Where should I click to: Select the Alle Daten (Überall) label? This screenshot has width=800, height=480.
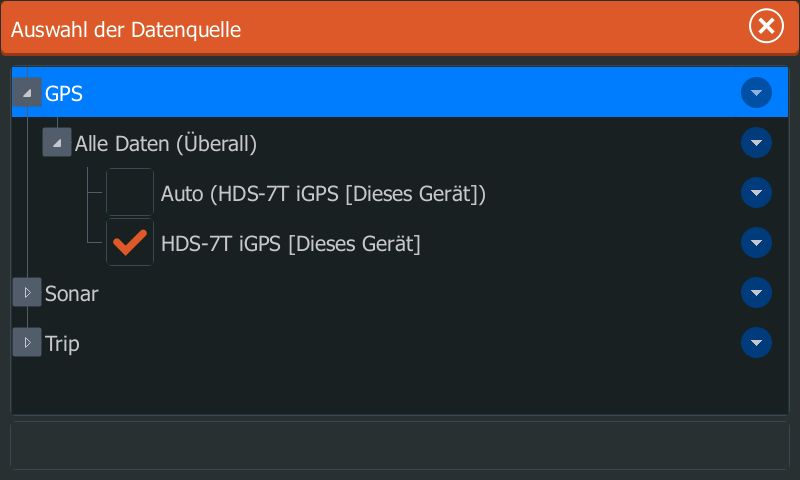tap(166, 144)
